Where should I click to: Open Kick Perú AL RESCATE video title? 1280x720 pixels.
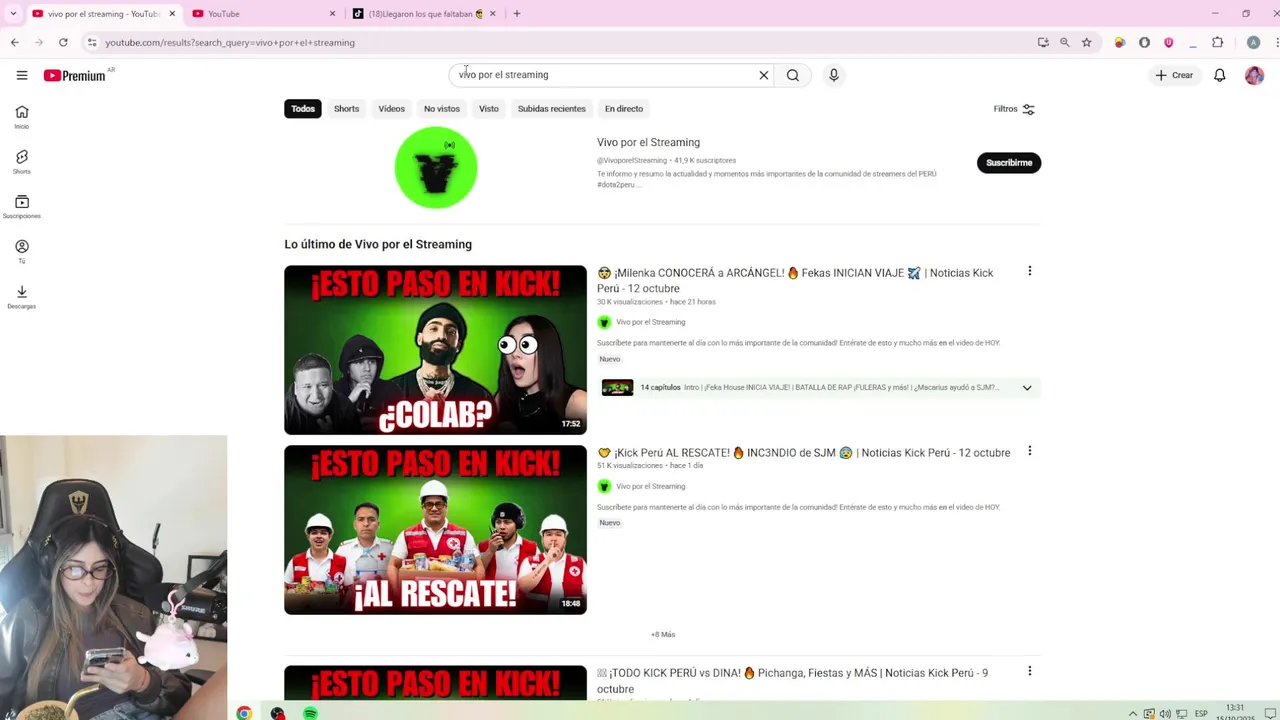[804, 453]
